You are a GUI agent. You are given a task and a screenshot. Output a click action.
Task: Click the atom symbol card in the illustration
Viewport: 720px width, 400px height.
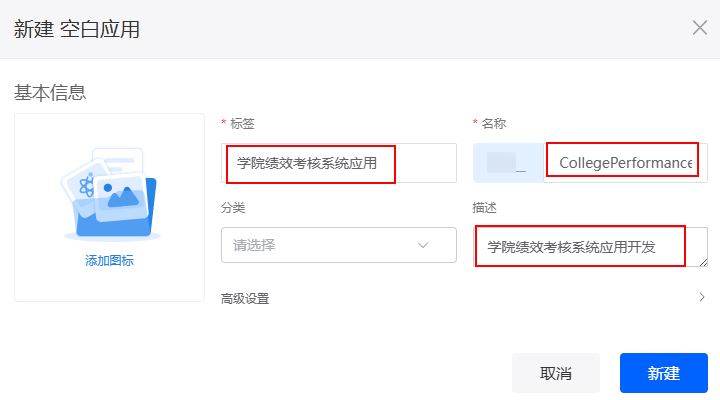pyautogui.click(x=86, y=186)
